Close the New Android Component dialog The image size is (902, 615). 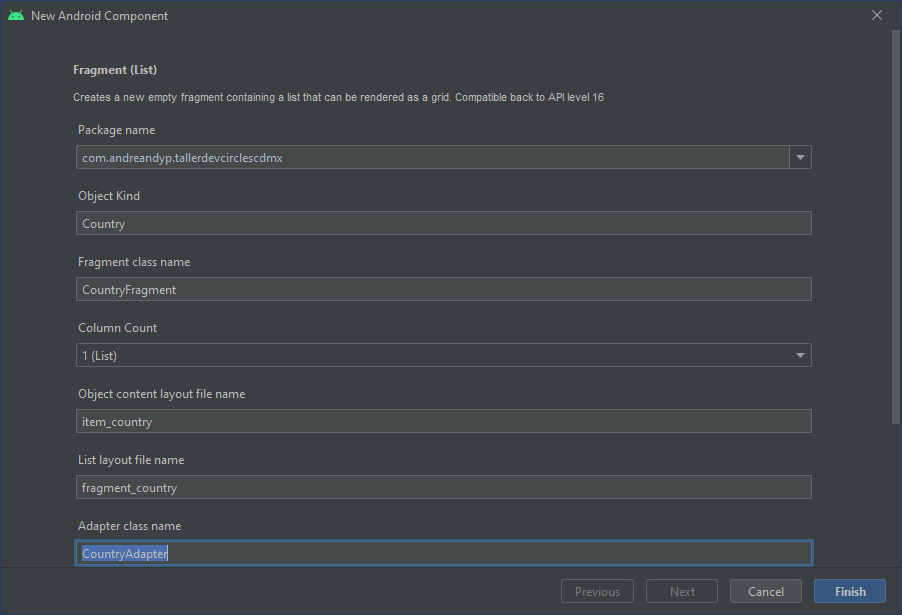877,15
